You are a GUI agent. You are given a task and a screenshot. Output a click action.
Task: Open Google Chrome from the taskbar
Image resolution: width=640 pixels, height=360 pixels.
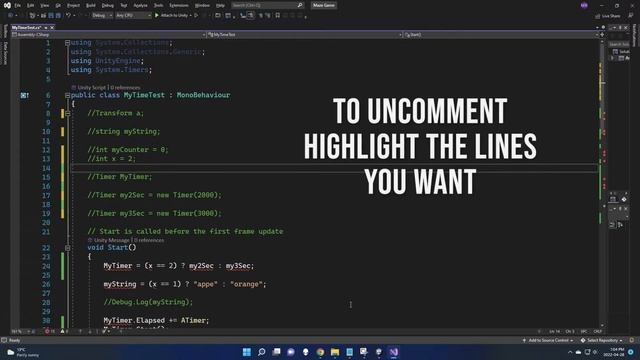coord(320,352)
